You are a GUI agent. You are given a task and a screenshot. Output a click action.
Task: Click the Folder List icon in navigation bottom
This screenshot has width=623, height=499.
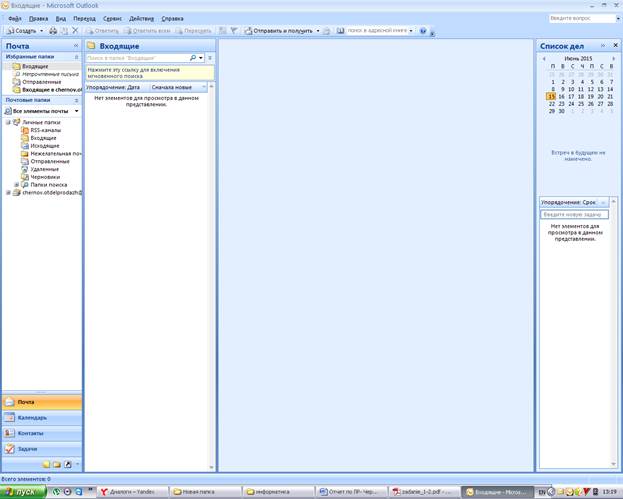point(57,464)
